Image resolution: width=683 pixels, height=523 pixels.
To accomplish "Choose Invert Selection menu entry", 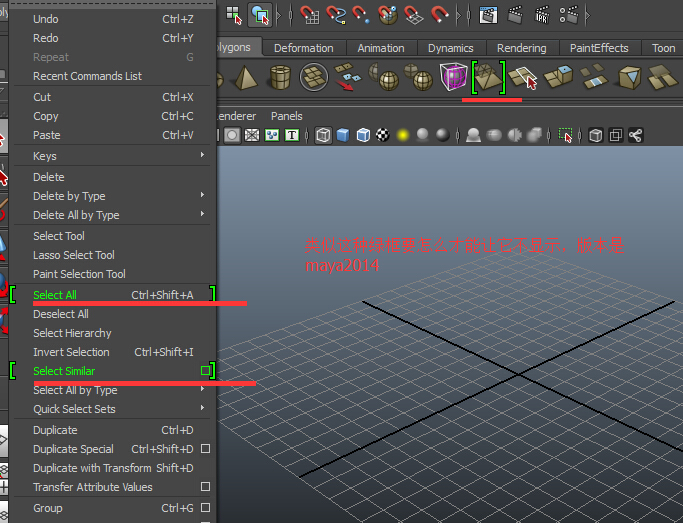I will pyautogui.click(x=113, y=352).
